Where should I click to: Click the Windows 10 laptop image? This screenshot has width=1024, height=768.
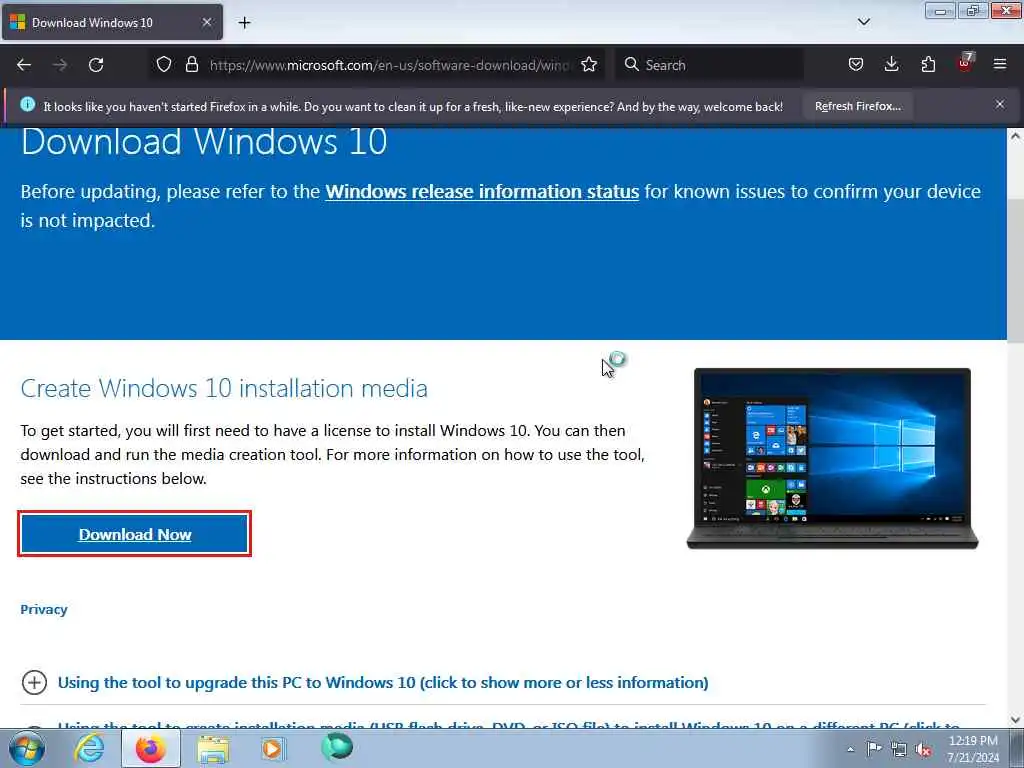832,459
